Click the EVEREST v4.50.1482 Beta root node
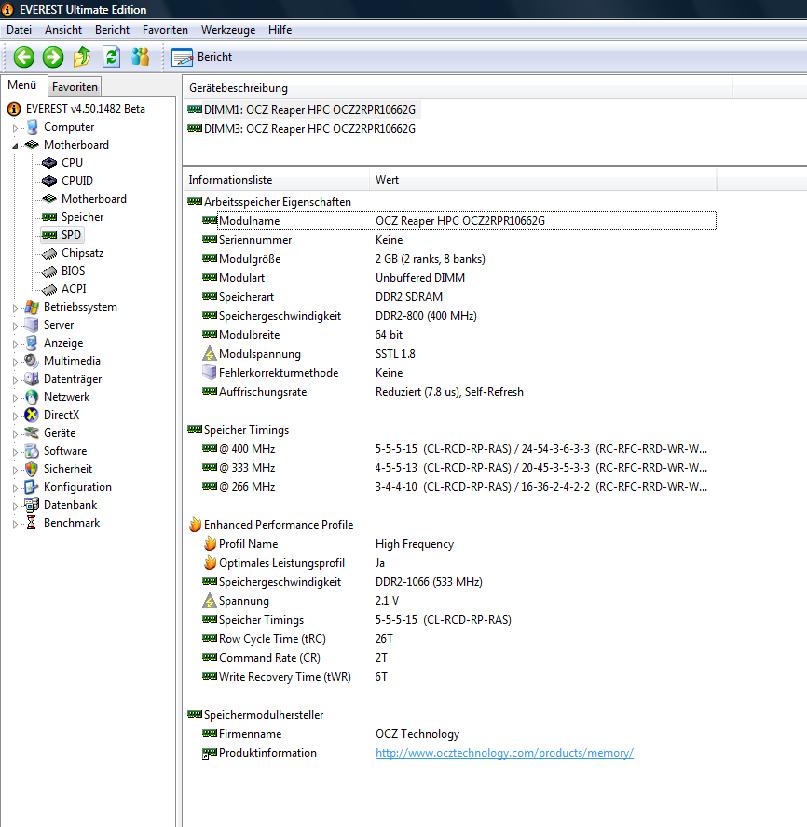This screenshot has height=827, width=807. click(75, 109)
